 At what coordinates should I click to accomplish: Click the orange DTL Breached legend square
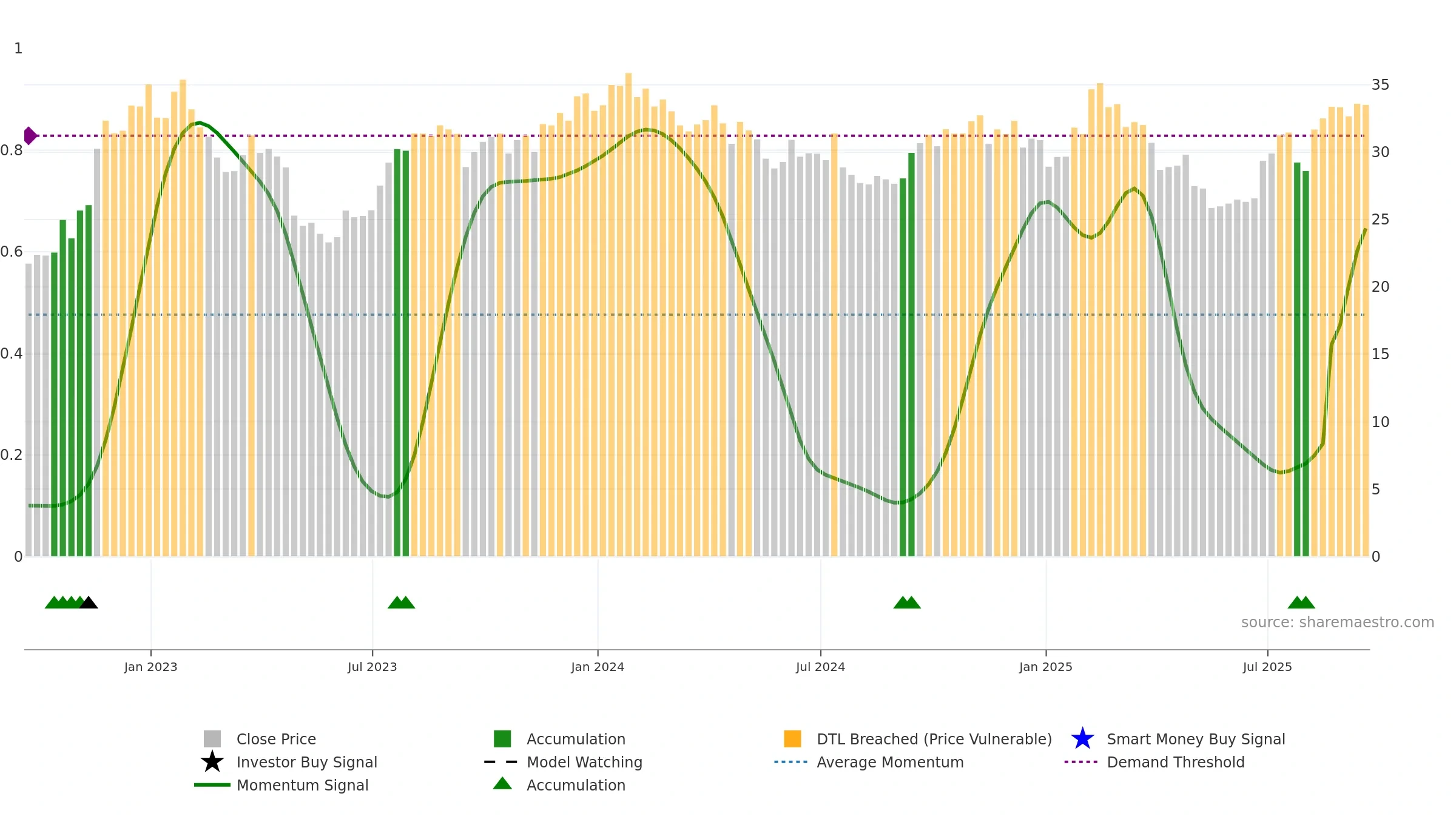coord(792,739)
